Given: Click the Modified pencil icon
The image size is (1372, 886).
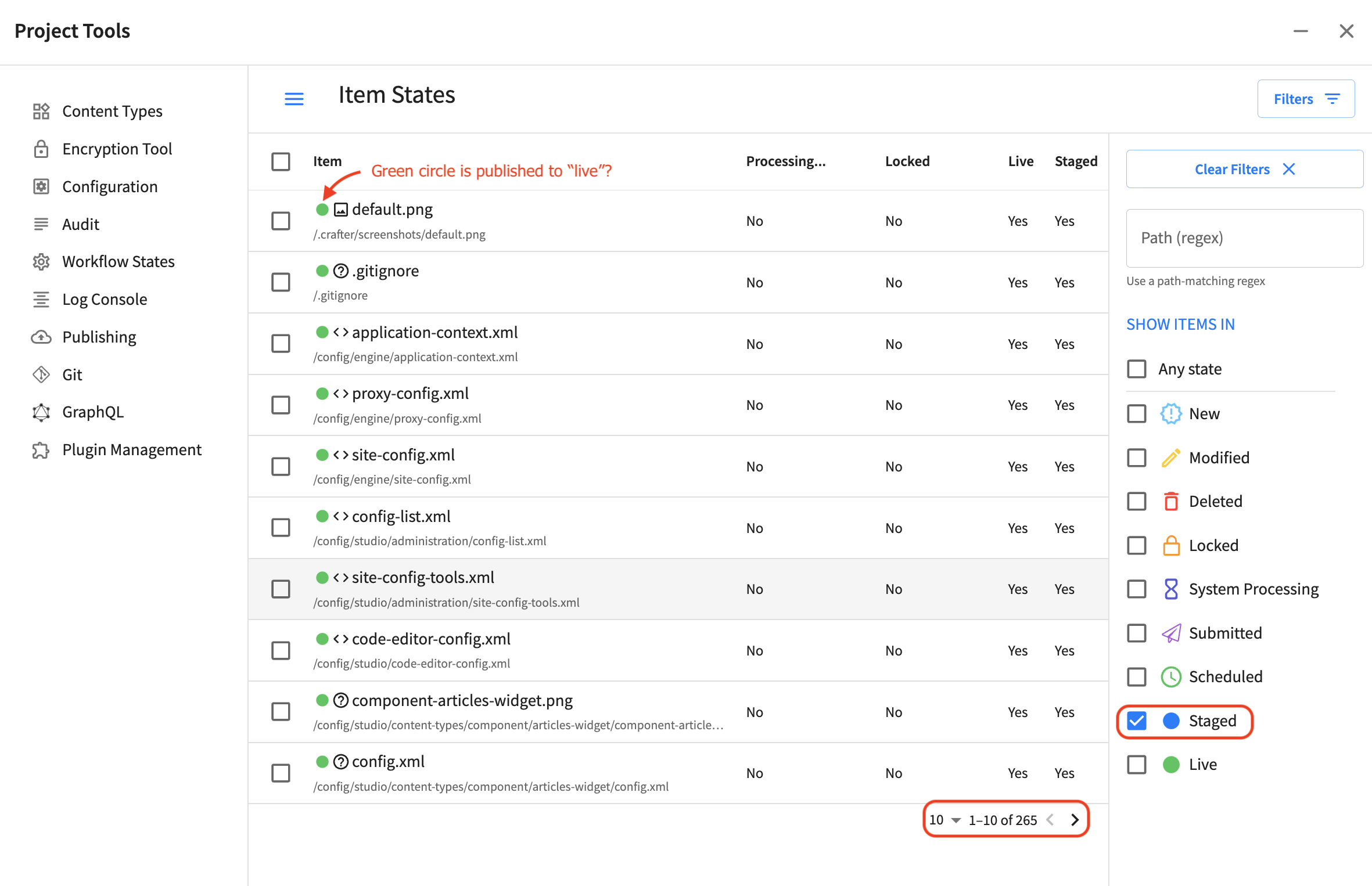Looking at the screenshot, I should (1171, 458).
